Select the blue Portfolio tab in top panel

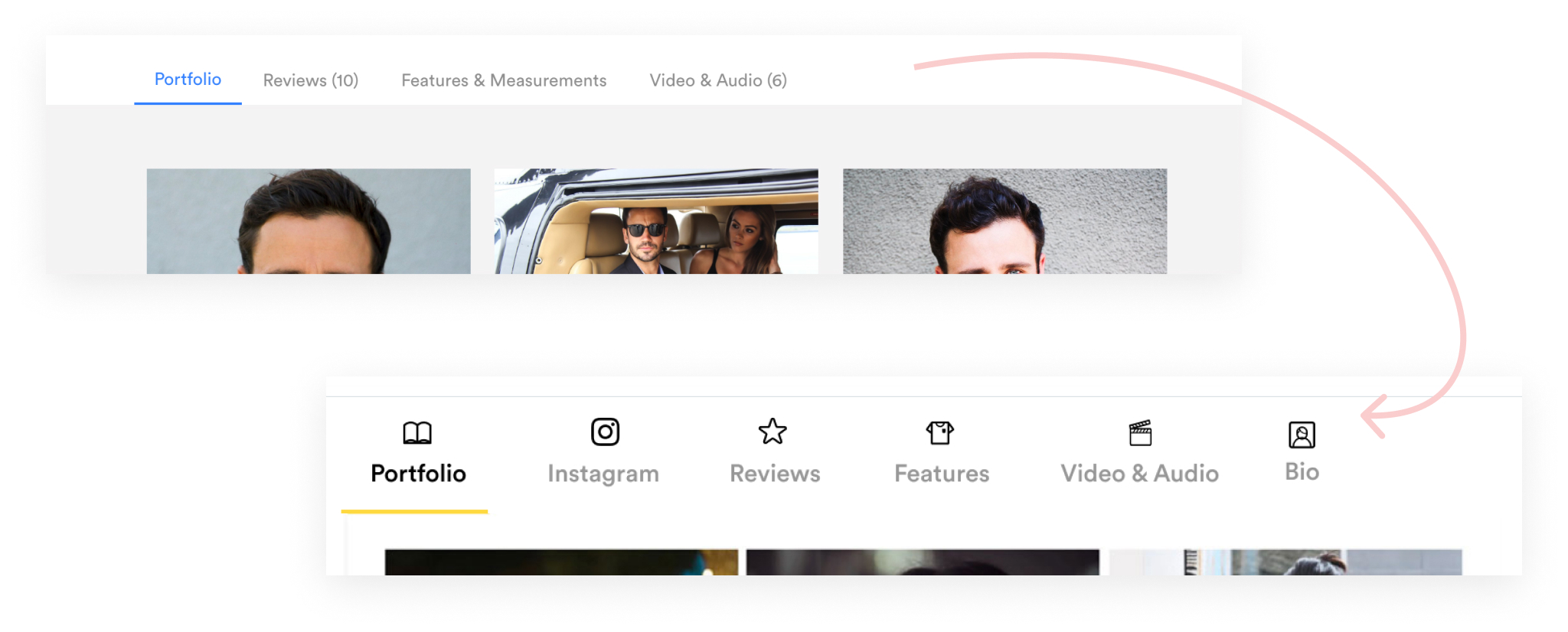coord(188,80)
